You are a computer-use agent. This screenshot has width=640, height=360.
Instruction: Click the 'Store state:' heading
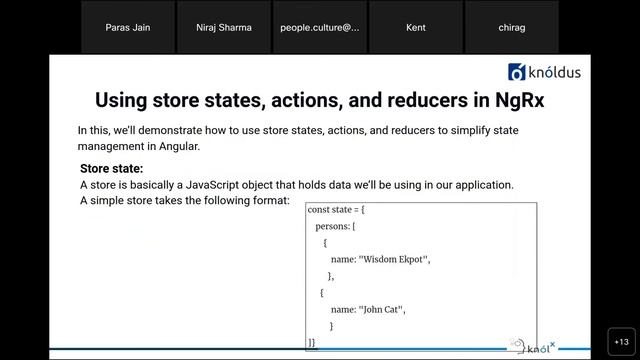(x=111, y=169)
